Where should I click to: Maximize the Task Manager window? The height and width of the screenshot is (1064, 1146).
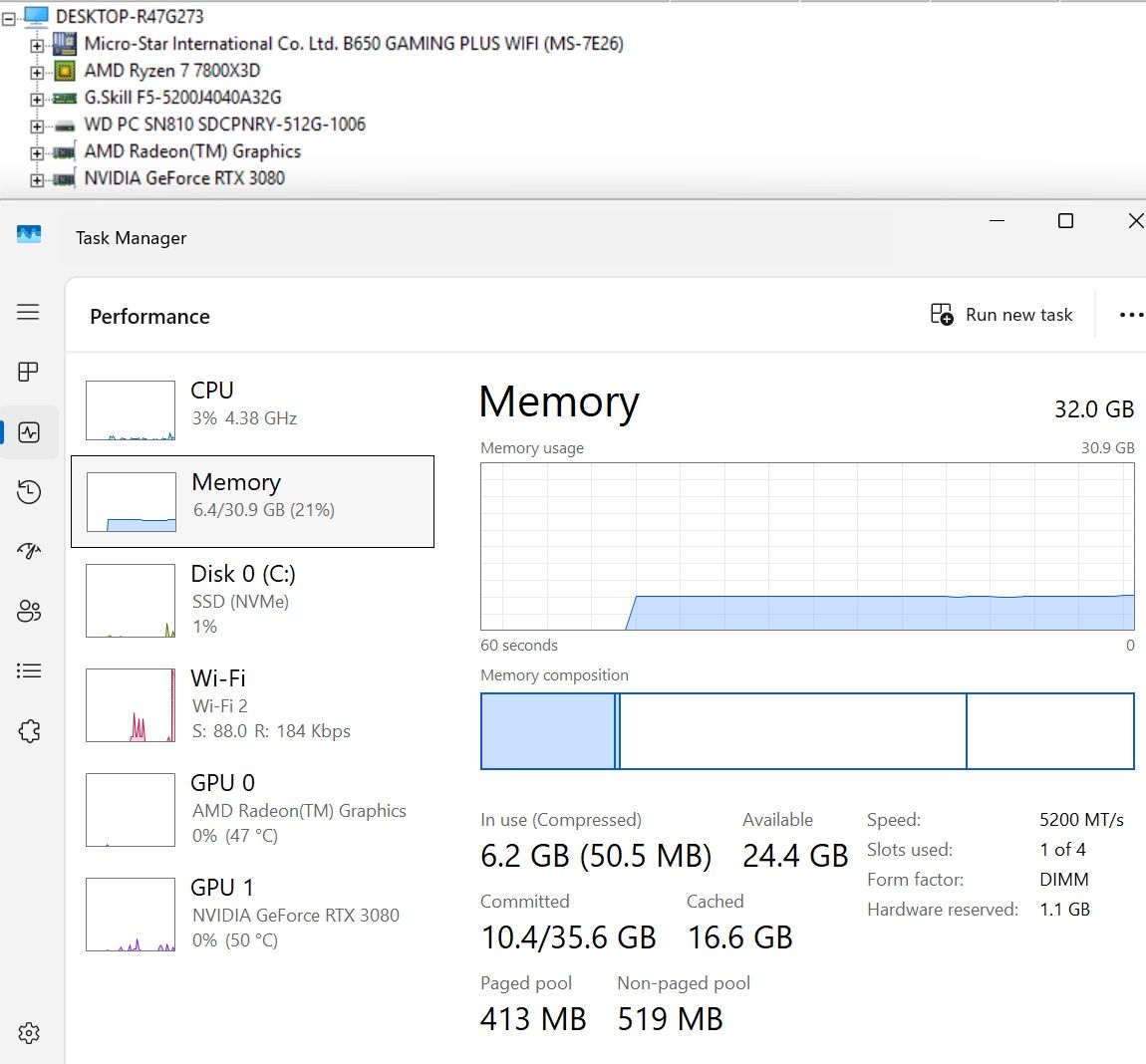point(1065,221)
